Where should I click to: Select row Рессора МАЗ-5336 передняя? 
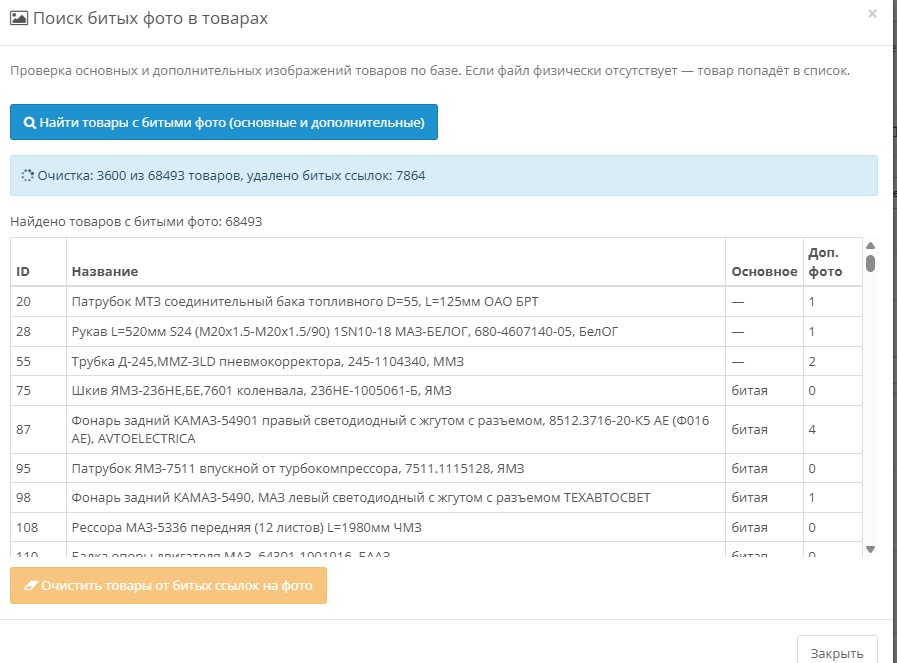point(300,527)
